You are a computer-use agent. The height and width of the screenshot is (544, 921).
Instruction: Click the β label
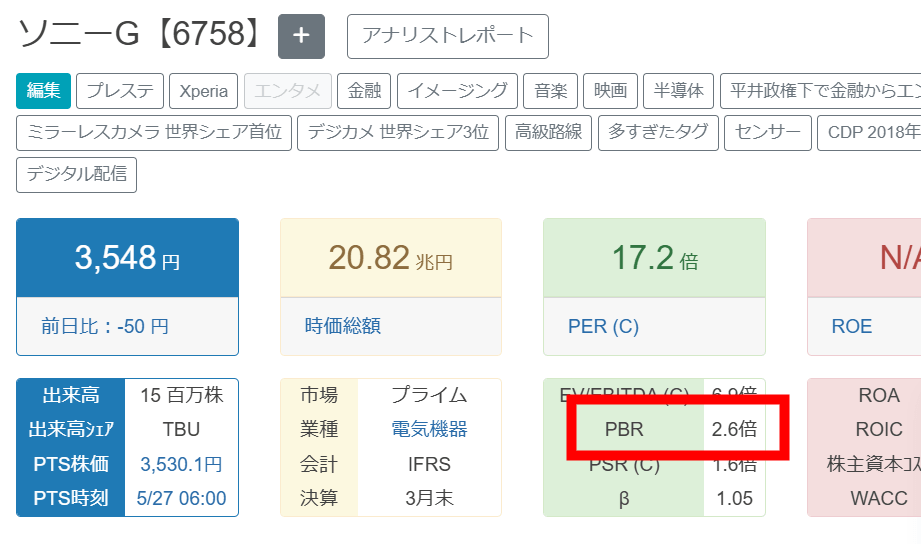tap(624, 499)
